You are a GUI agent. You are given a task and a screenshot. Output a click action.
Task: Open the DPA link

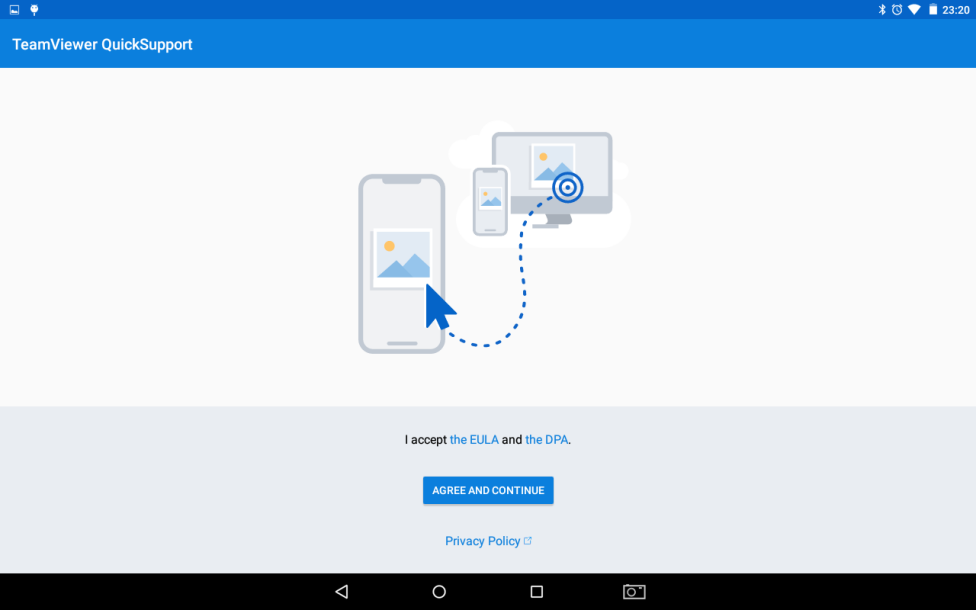(547, 440)
